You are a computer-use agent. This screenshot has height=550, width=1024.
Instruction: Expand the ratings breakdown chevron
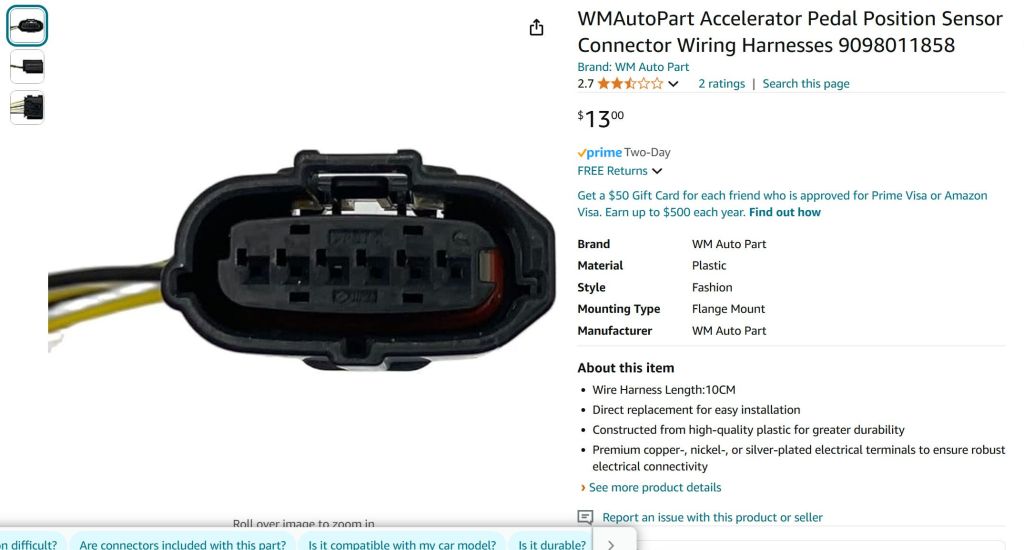673,84
